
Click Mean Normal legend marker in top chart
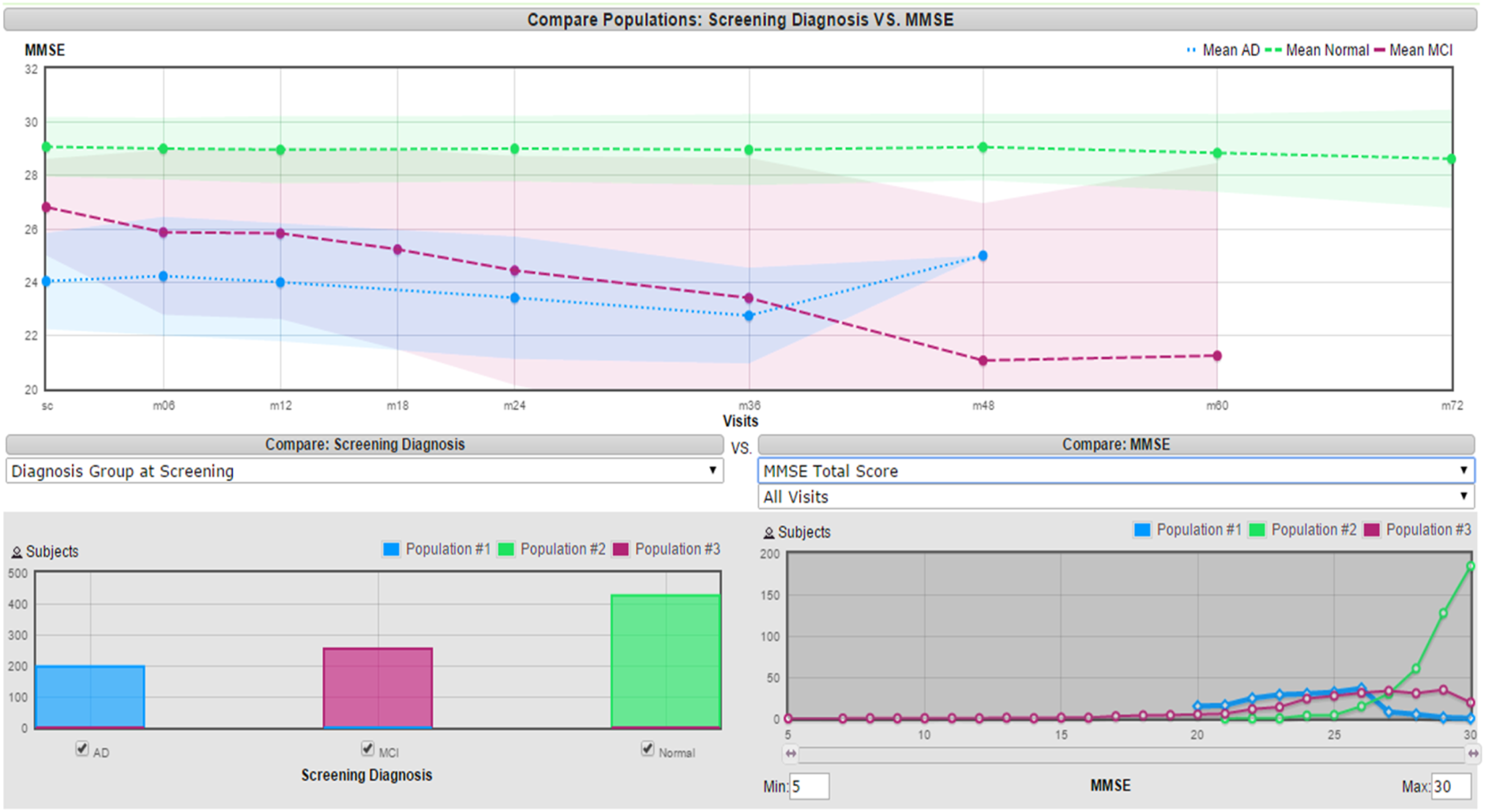click(x=1274, y=50)
